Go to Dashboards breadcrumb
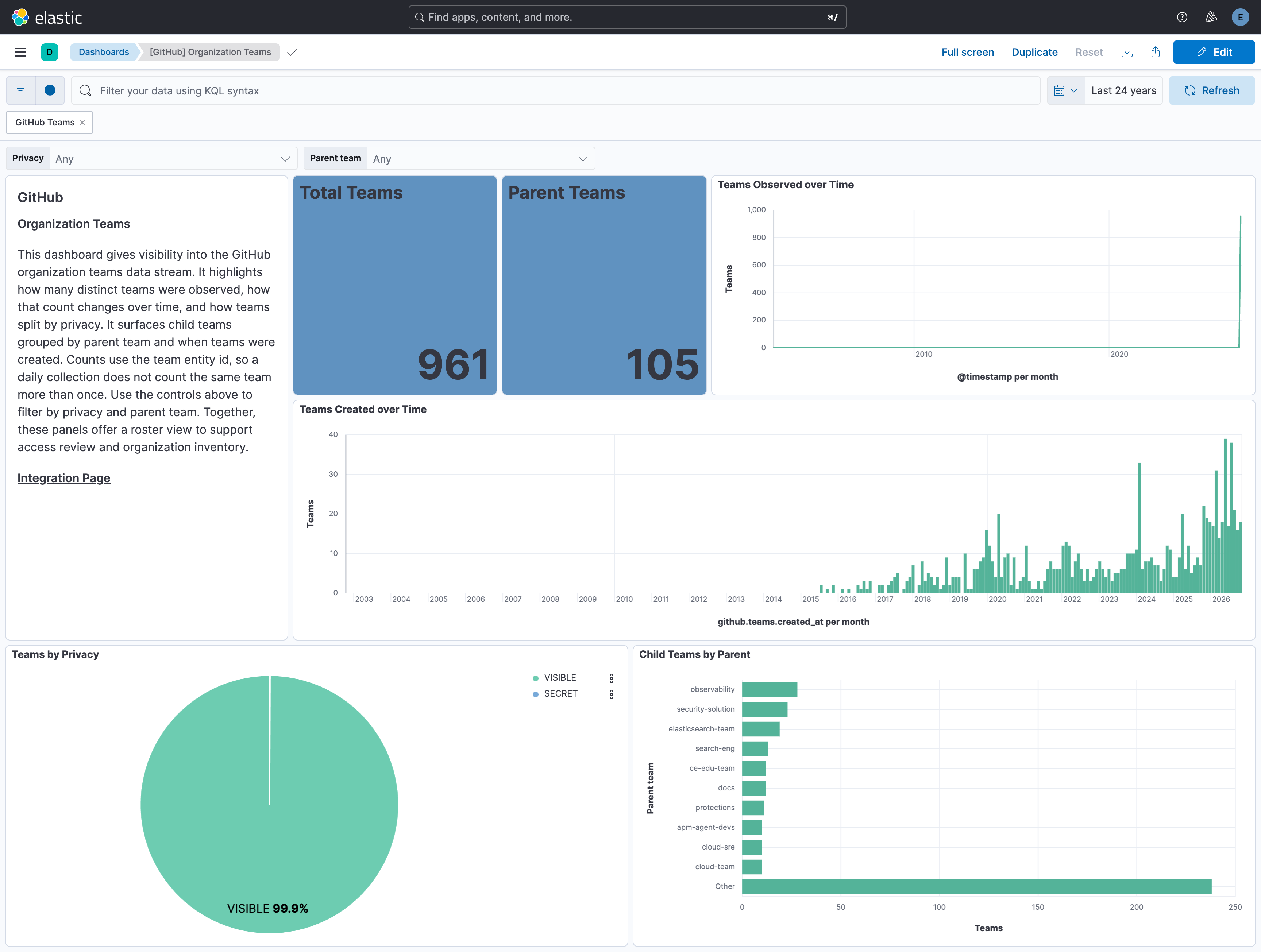Viewport: 1261px width, 952px height. pos(104,52)
